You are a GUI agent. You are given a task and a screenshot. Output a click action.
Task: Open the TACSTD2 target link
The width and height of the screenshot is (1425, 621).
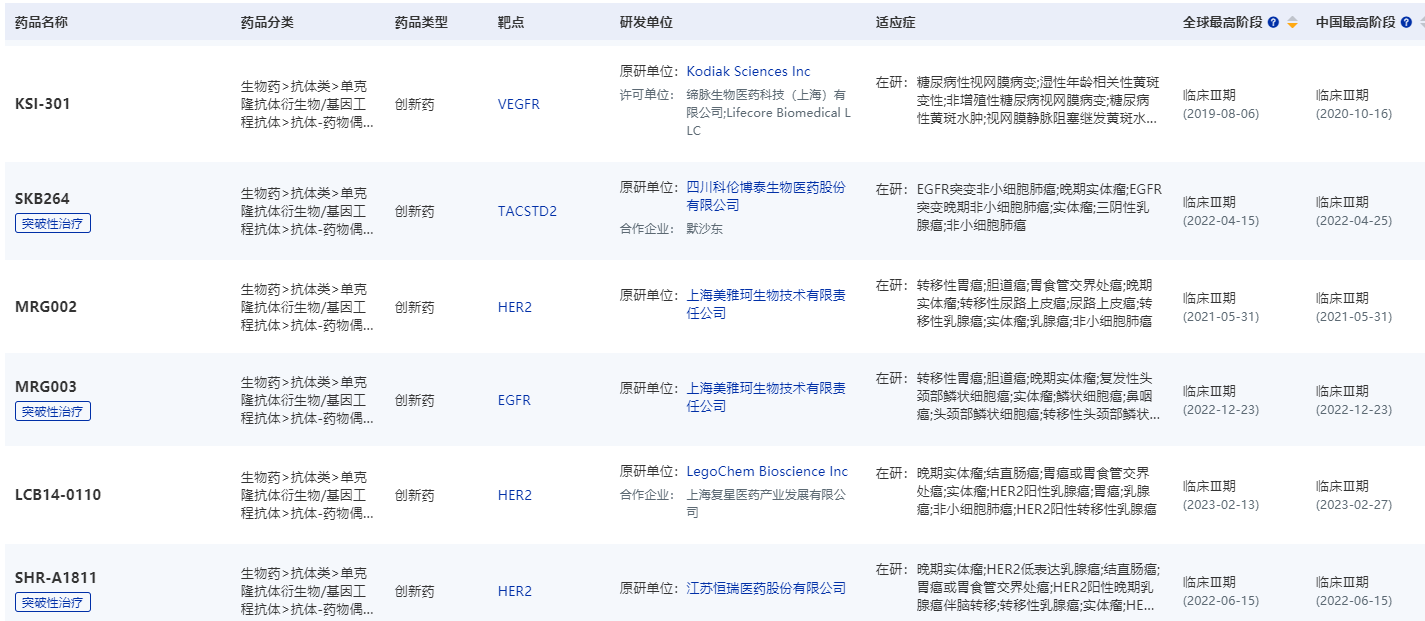coord(527,211)
